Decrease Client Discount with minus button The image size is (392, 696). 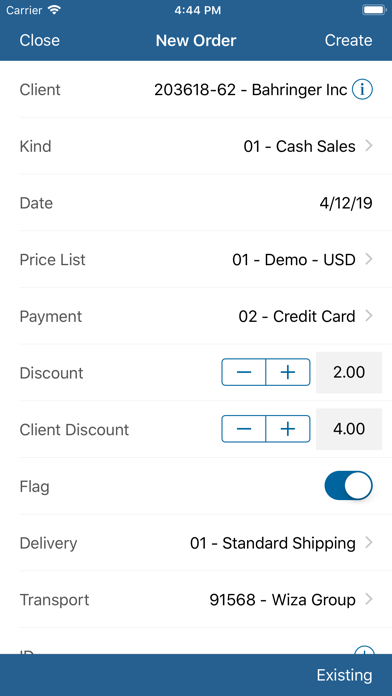tap(243, 429)
